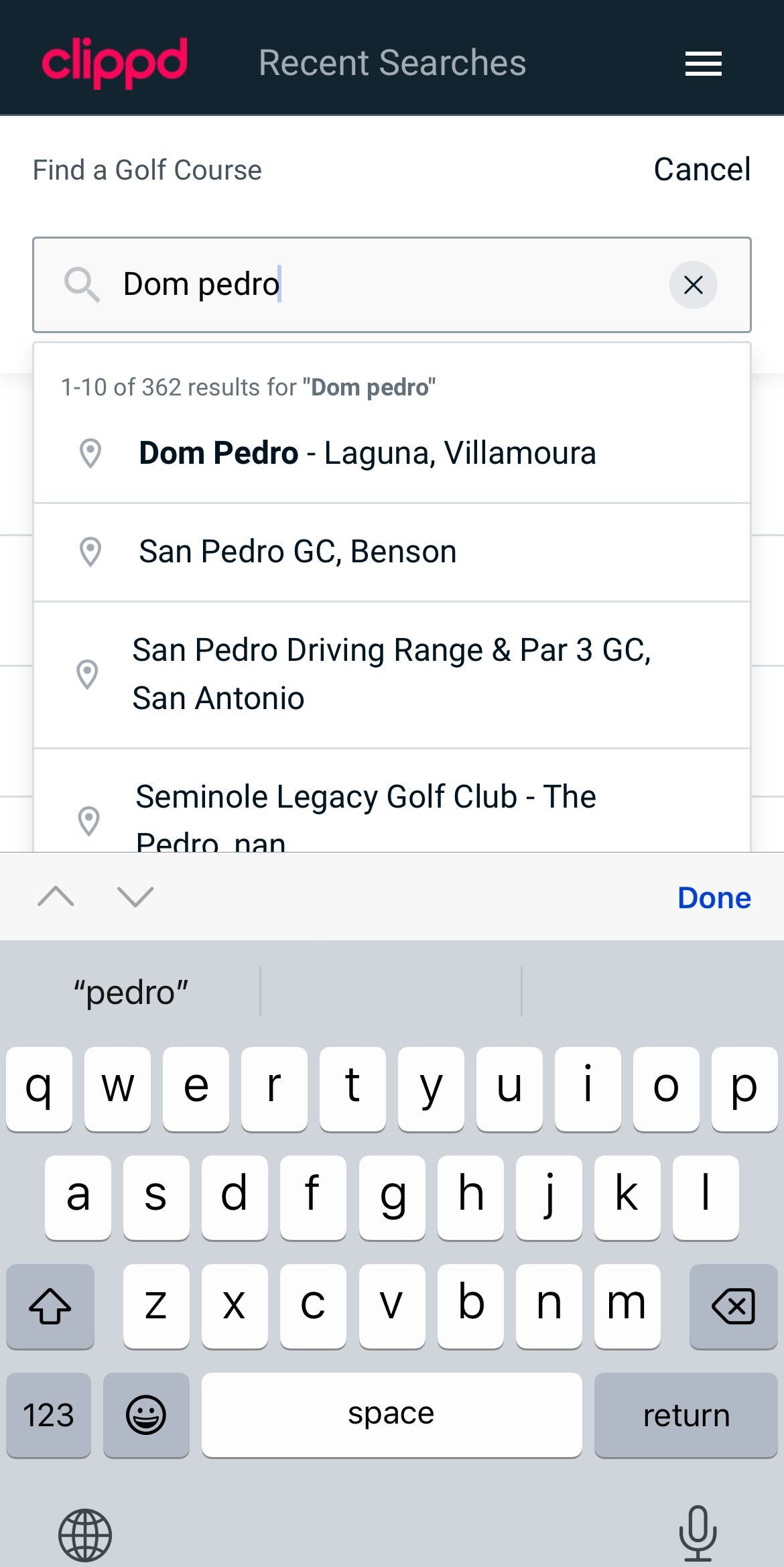Open the hamburger menu icon

(703, 64)
